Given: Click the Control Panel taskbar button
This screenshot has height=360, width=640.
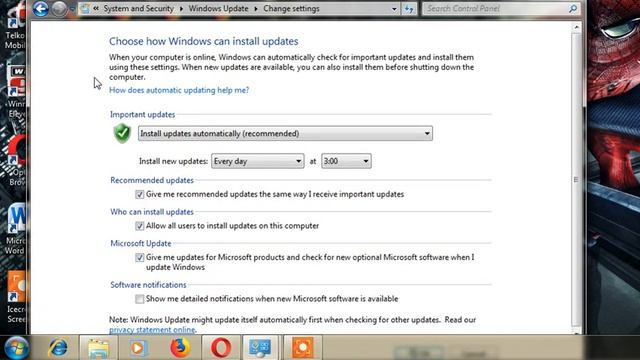Looking at the screenshot, I should [x=260, y=348].
